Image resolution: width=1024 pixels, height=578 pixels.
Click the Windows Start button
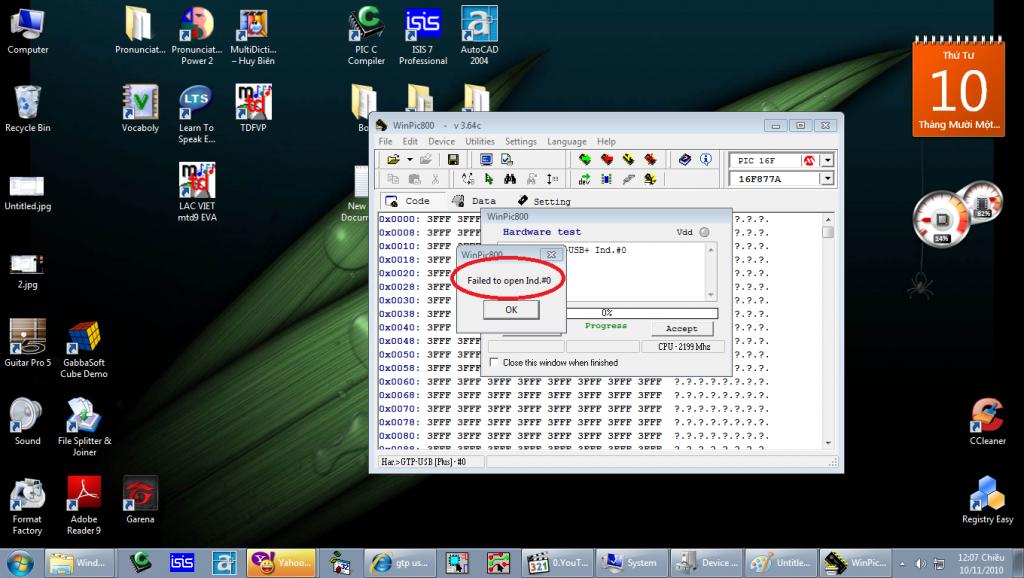[x=20, y=563]
